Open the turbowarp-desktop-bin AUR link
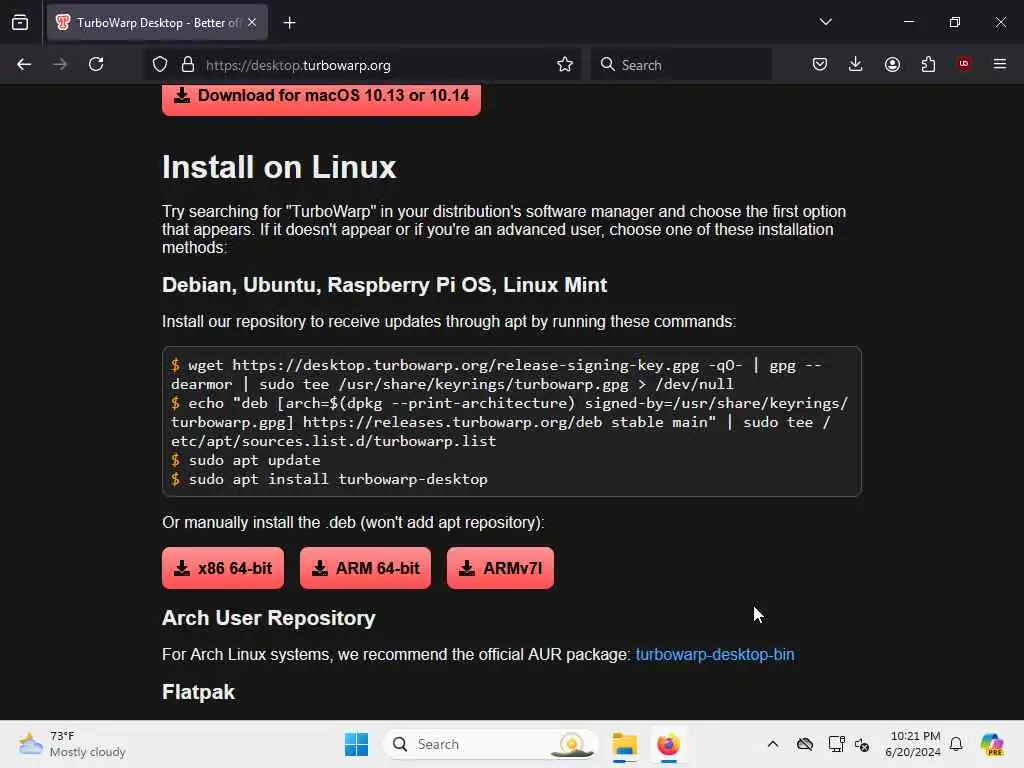The height and width of the screenshot is (768, 1024). point(715,654)
